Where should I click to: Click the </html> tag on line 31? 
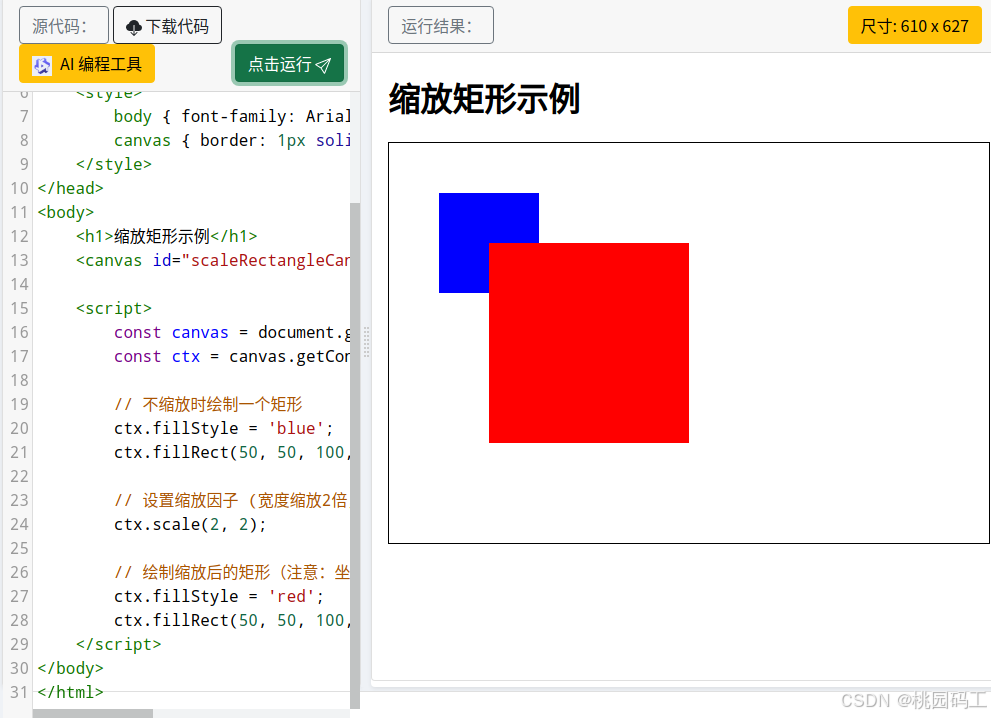(x=70, y=692)
